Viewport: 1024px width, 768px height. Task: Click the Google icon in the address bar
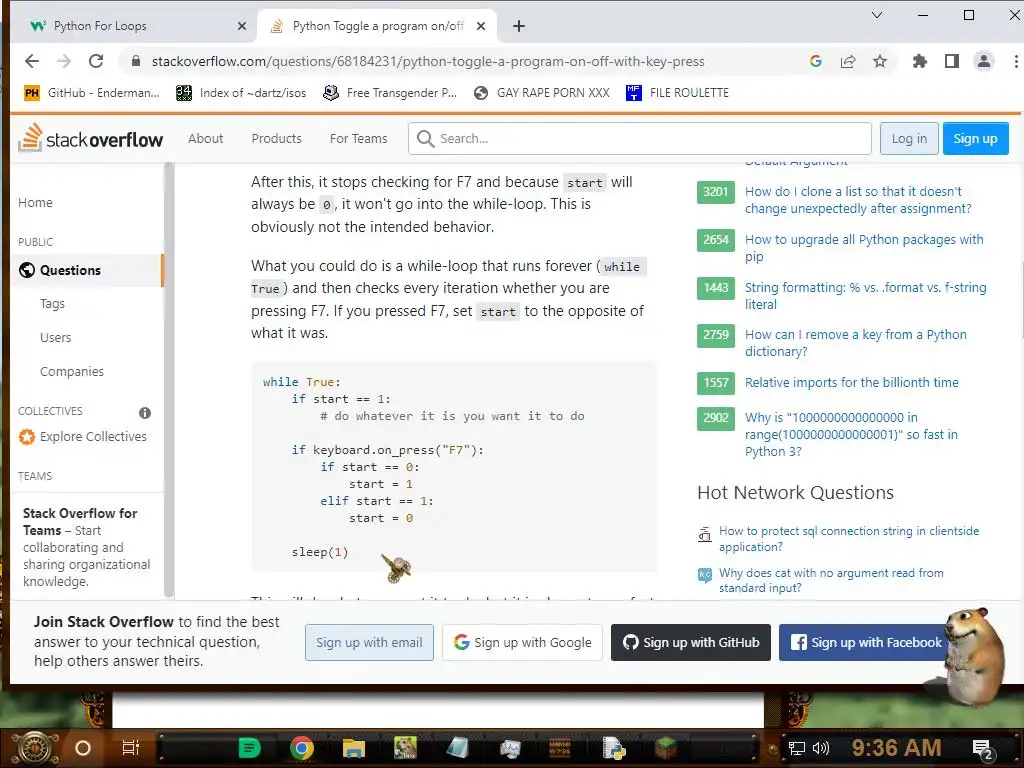[x=816, y=61]
